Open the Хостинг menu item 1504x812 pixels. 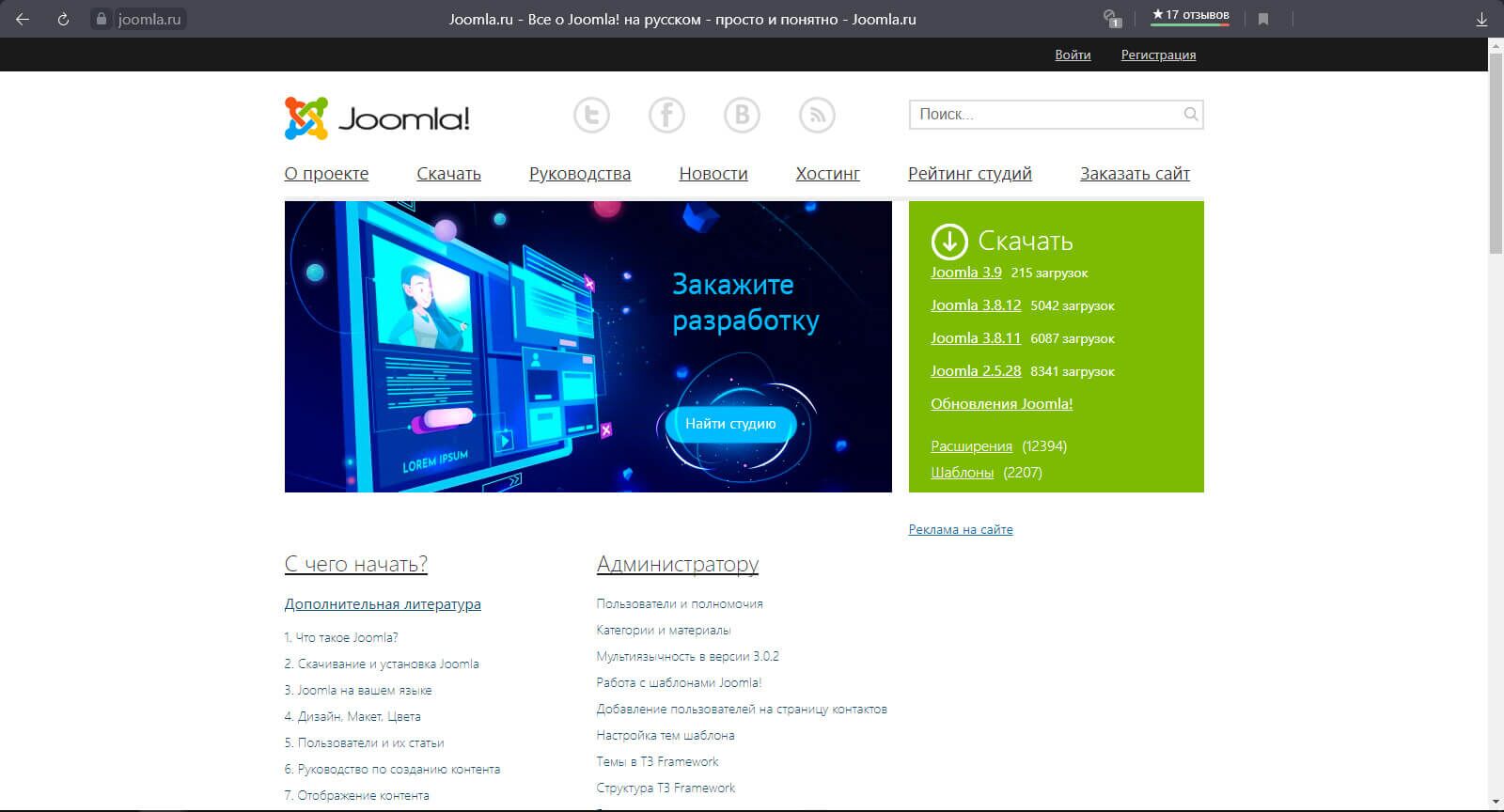[827, 174]
